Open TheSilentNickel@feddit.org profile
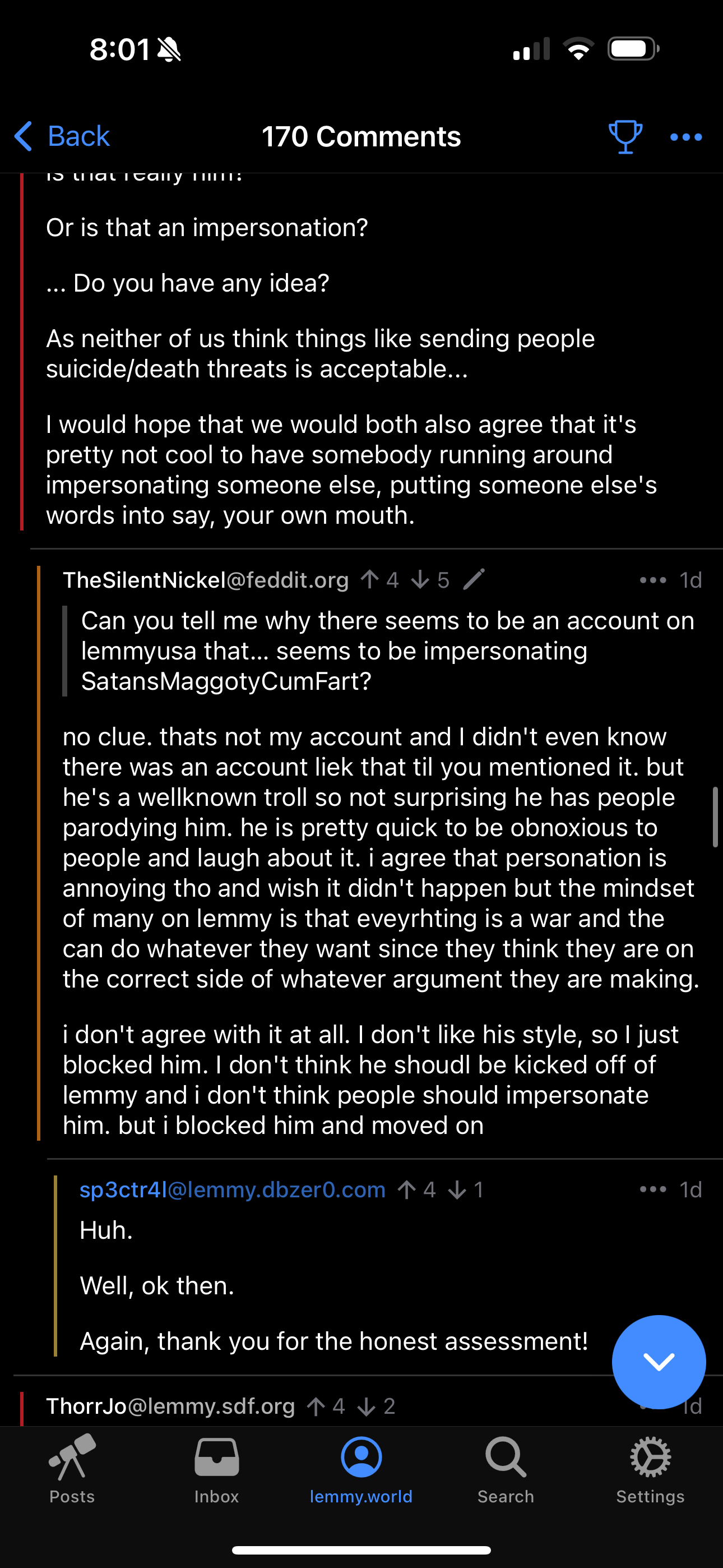The height and width of the screenshot is (1568, 723). [x=206, y=580]
